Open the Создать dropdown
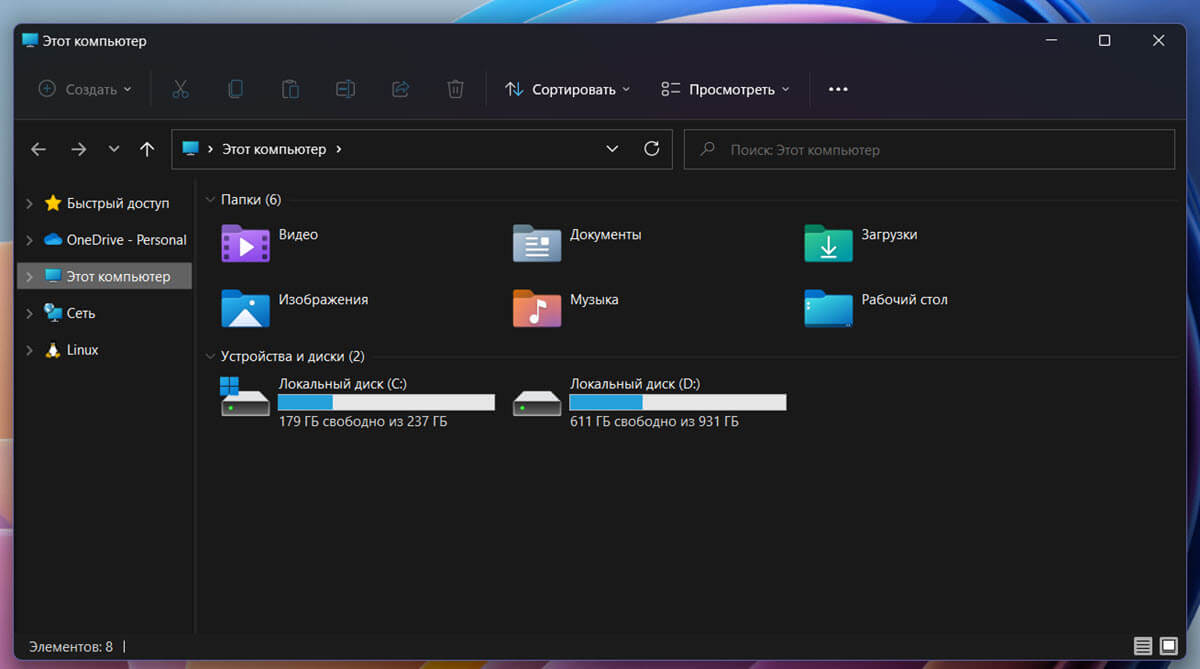This screenshot has width=1200, height=669. pos(85,89)
